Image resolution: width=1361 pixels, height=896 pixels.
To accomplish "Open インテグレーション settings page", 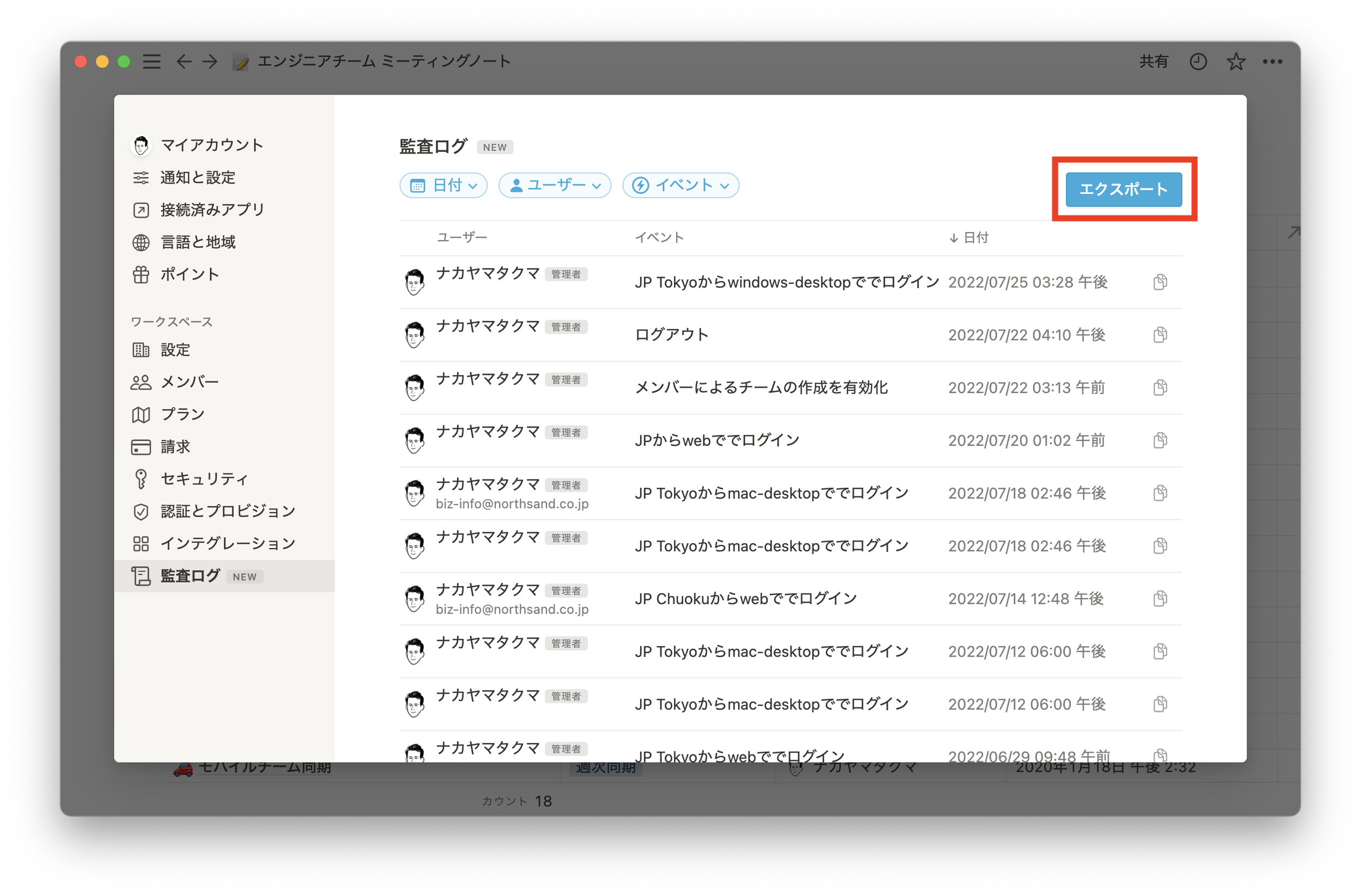I will pyautogui.click(x=227, y=543).
